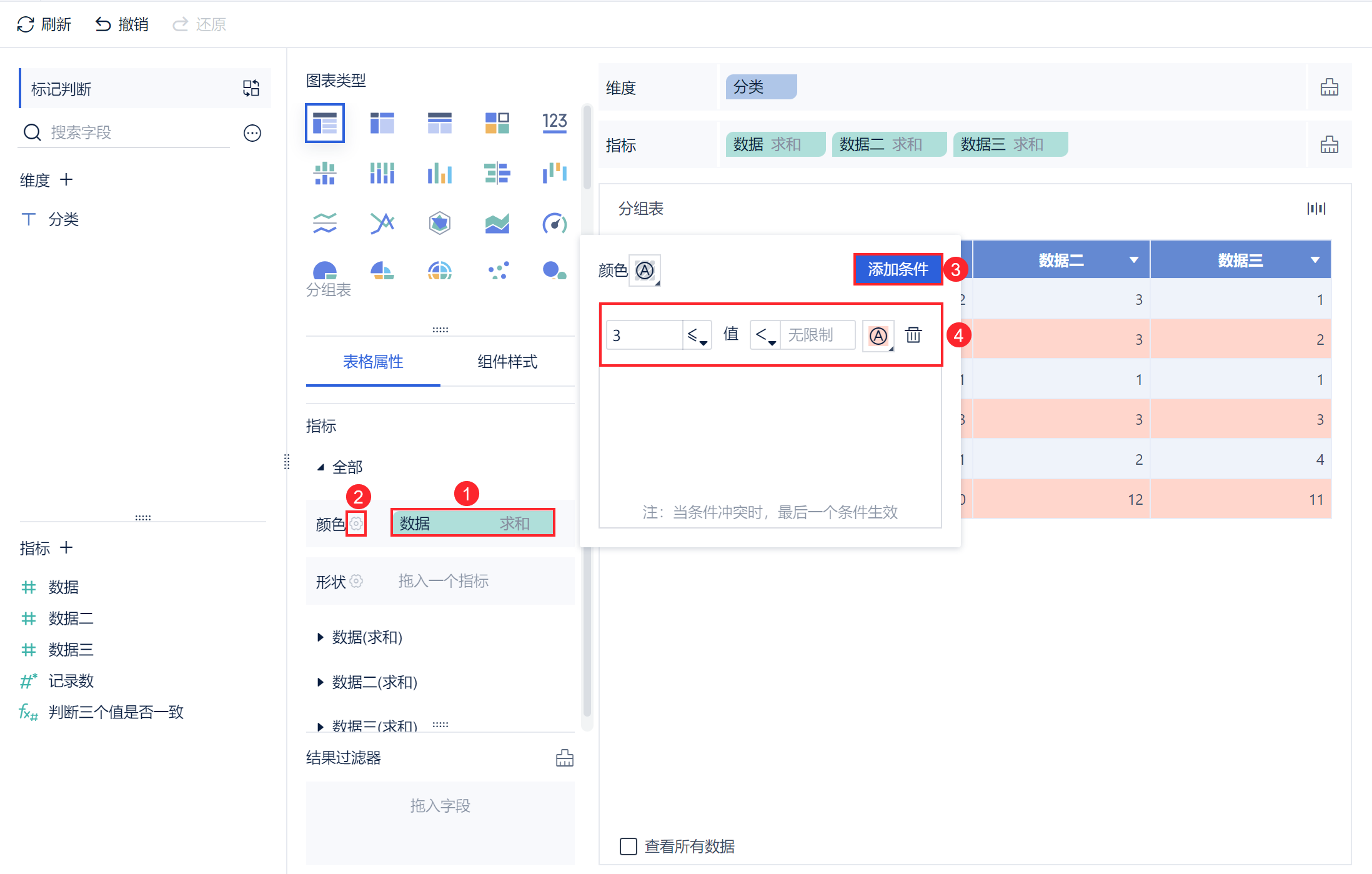Click the column width adjust icon

click(x=1316, y=208)
